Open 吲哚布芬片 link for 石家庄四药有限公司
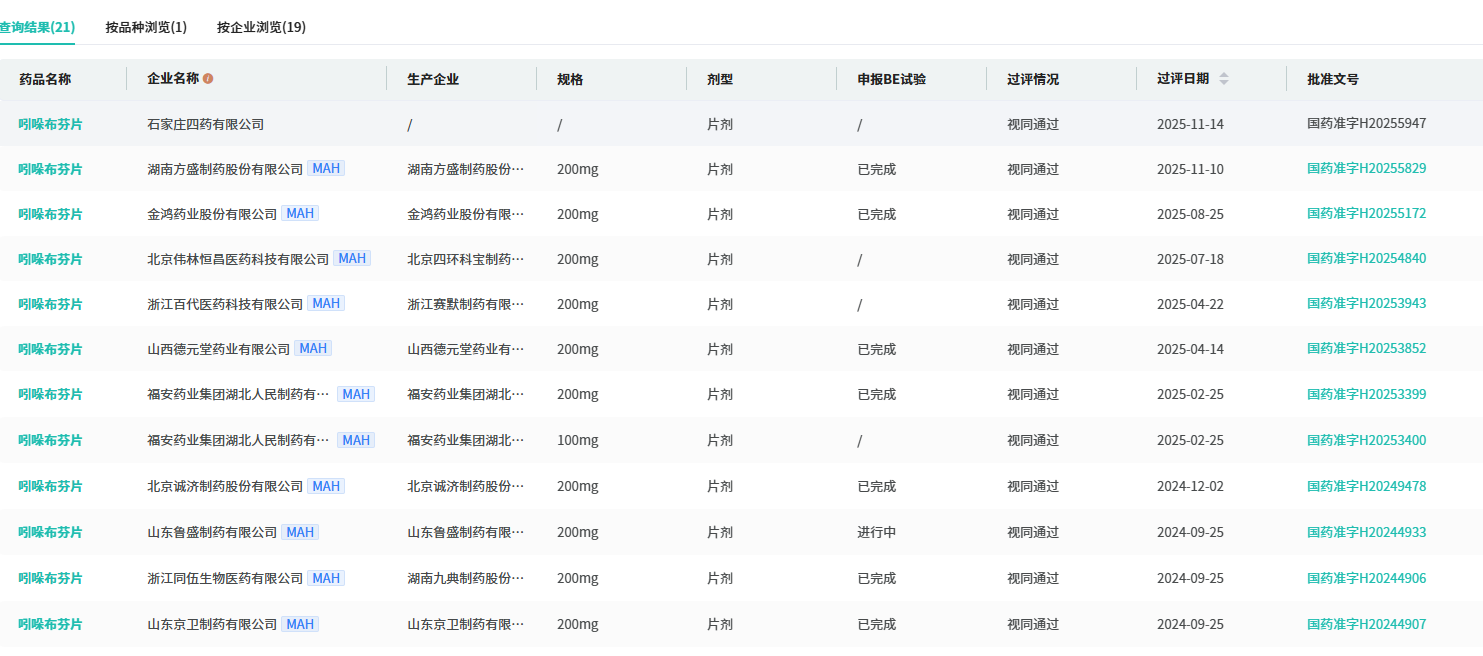 pyautogui.click(x=50, y=124)
